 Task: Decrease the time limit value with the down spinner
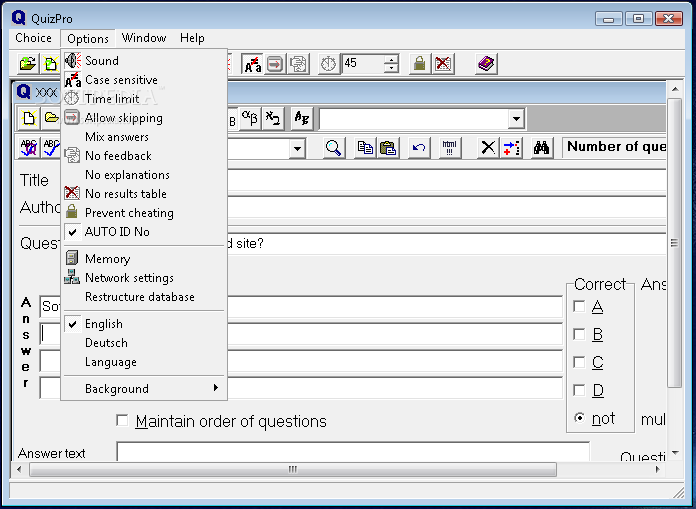[391, 68]
